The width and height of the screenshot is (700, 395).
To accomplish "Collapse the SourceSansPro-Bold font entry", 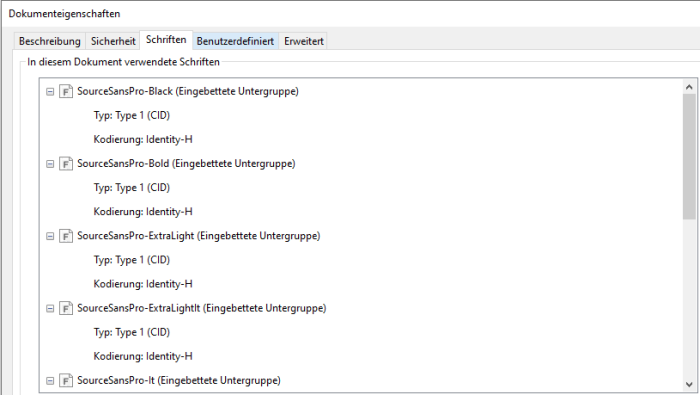I will [x=50, y=164].
